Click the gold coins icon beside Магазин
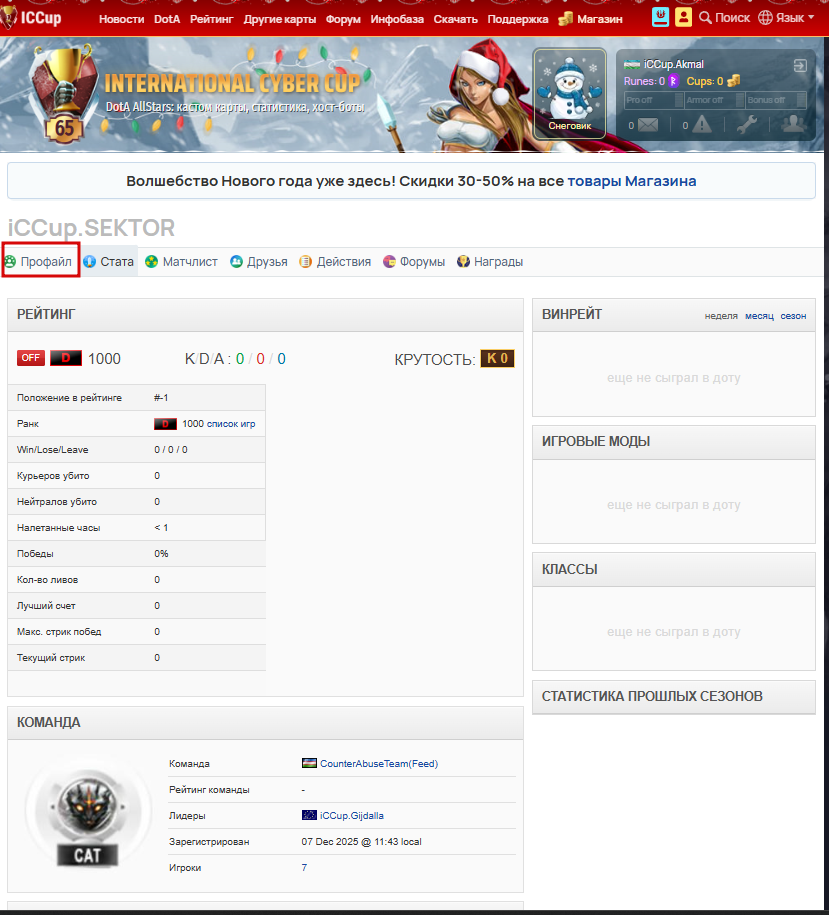829x915 pixels. click(565, 19)
